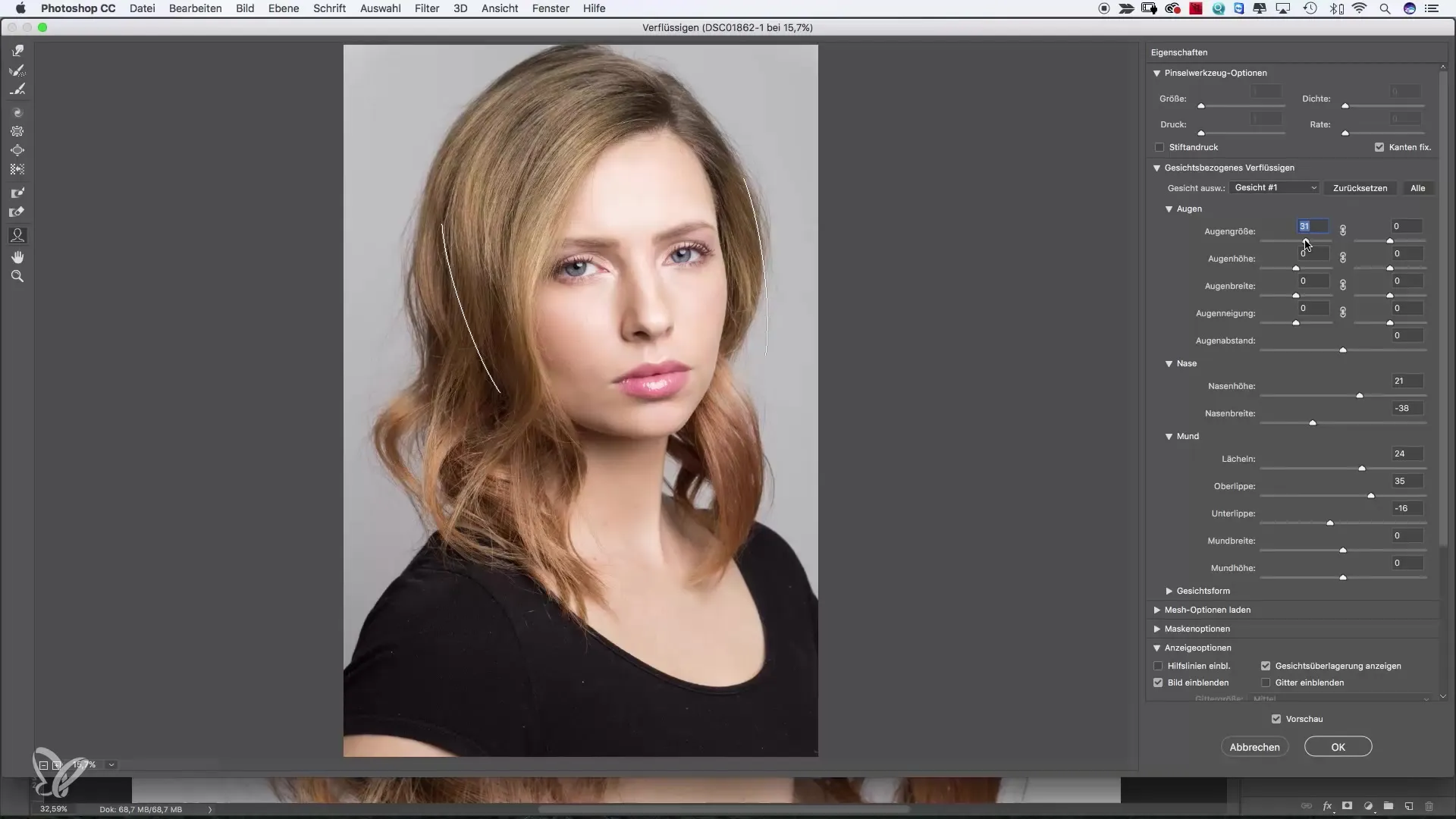Select the Twirl Clockwise tool

point(17,112)
